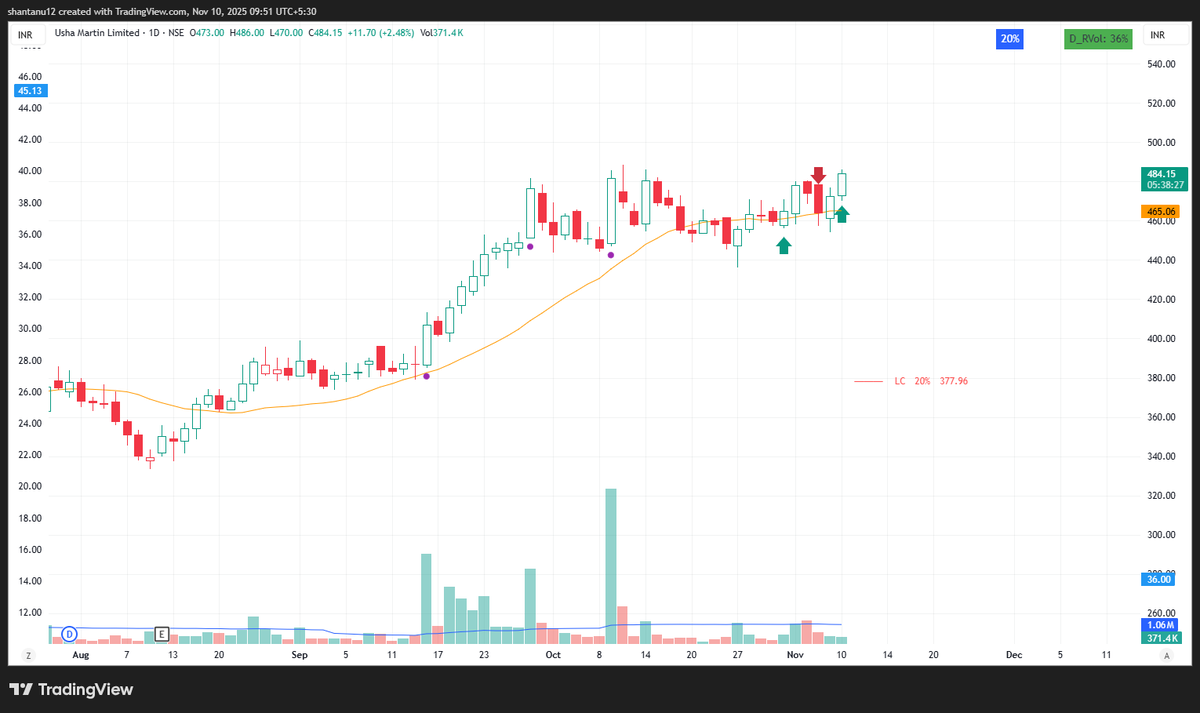The width and height of the screenshot is (1200, 713).
Task: Click the LC 20% 377.96 line label
Action: click(931, 381)
